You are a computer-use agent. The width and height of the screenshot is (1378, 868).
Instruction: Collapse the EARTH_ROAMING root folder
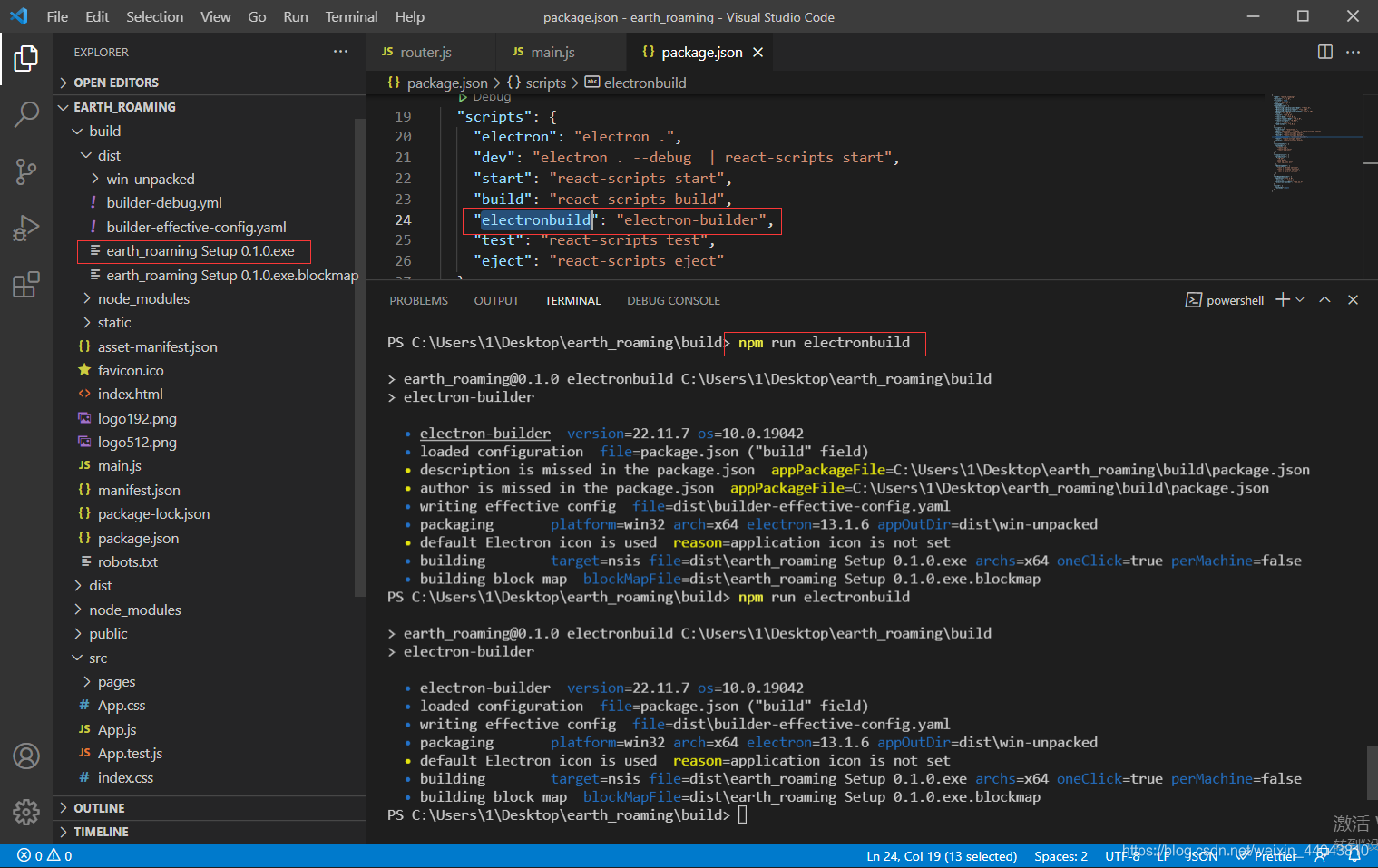209,107
